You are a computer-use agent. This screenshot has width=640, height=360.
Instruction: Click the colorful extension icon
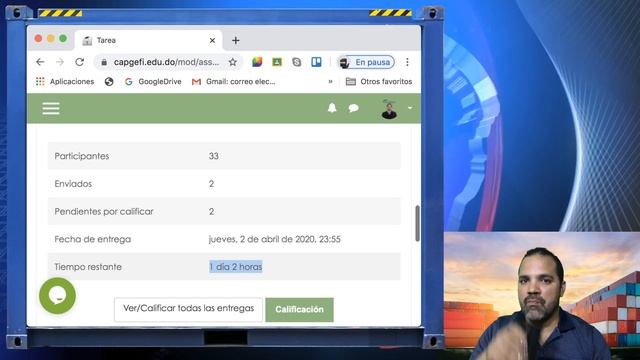click(257, 62)
